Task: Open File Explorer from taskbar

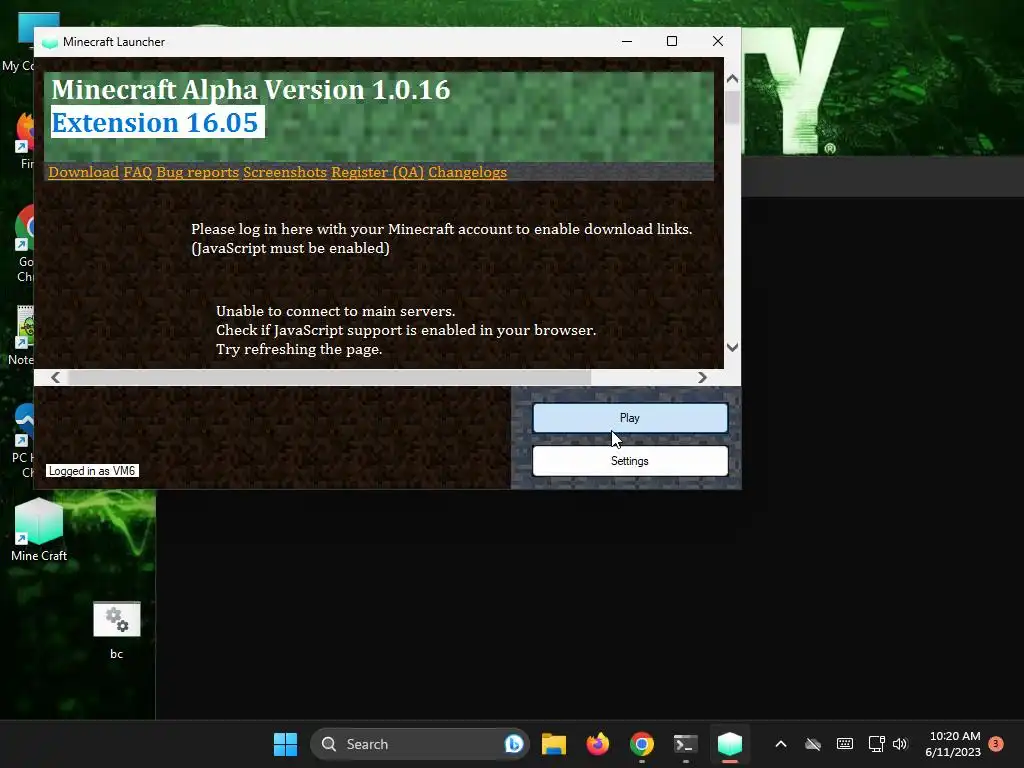Action: [x=554, y=744]
